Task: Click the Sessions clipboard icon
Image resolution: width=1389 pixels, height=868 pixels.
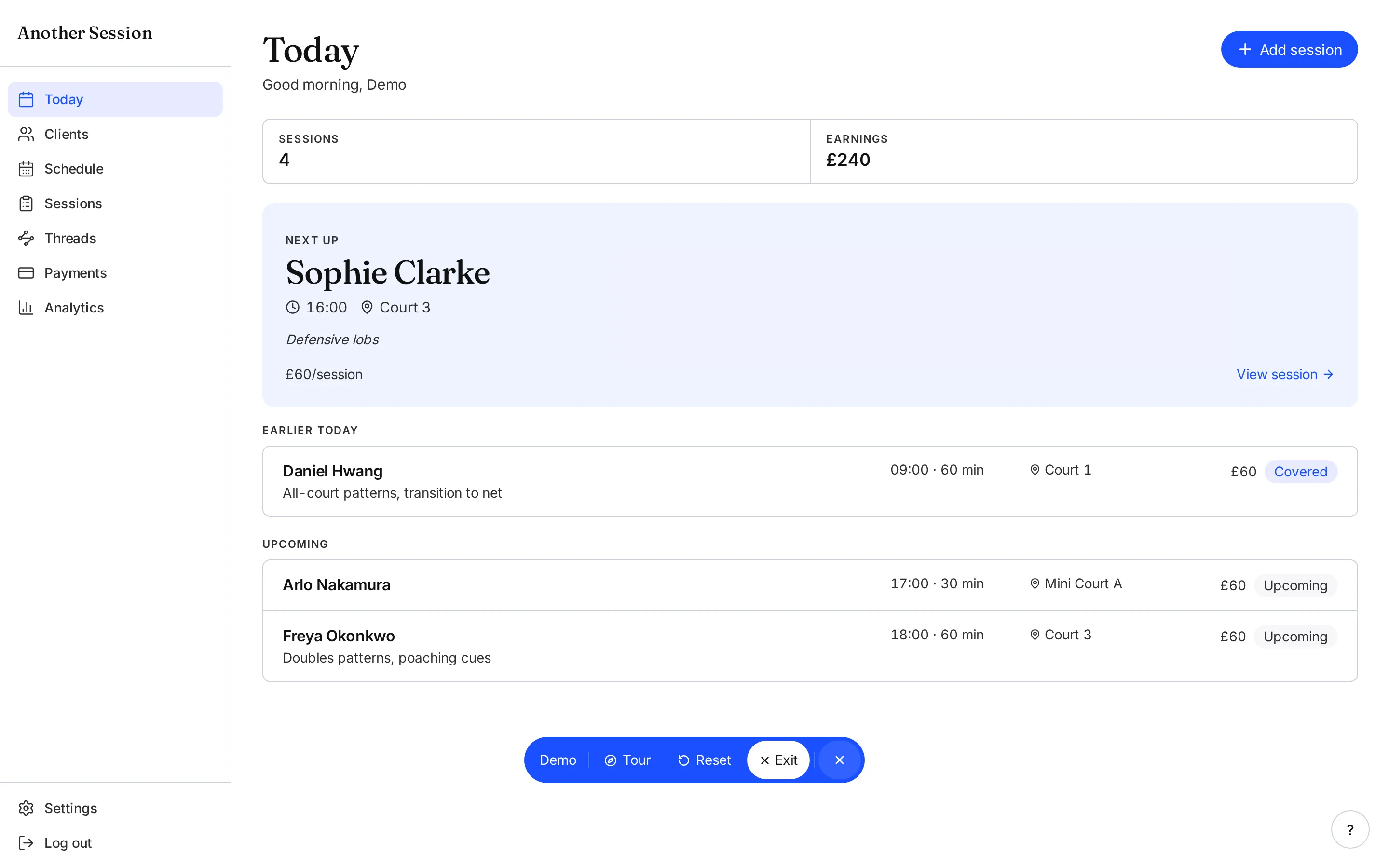Action: [26, 203]
